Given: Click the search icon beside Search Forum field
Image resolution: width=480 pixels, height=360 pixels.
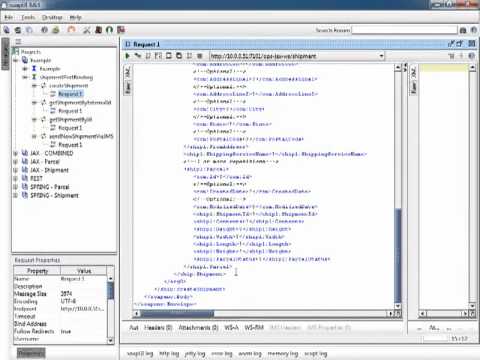Looking at the screenshot, I should pyautogui.click(x=463, y=30).
